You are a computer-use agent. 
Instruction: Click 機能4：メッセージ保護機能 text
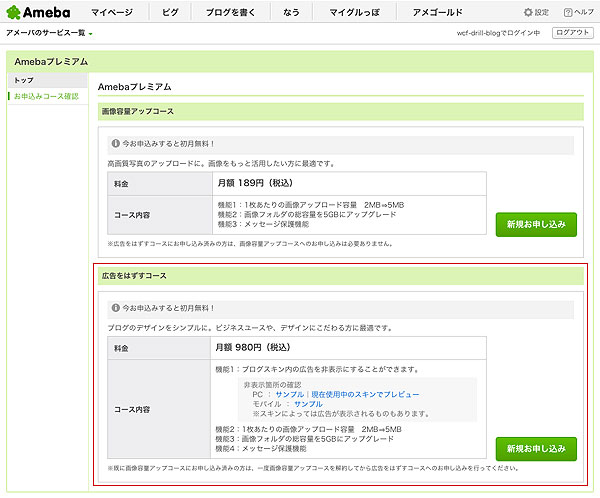point(261,449)
